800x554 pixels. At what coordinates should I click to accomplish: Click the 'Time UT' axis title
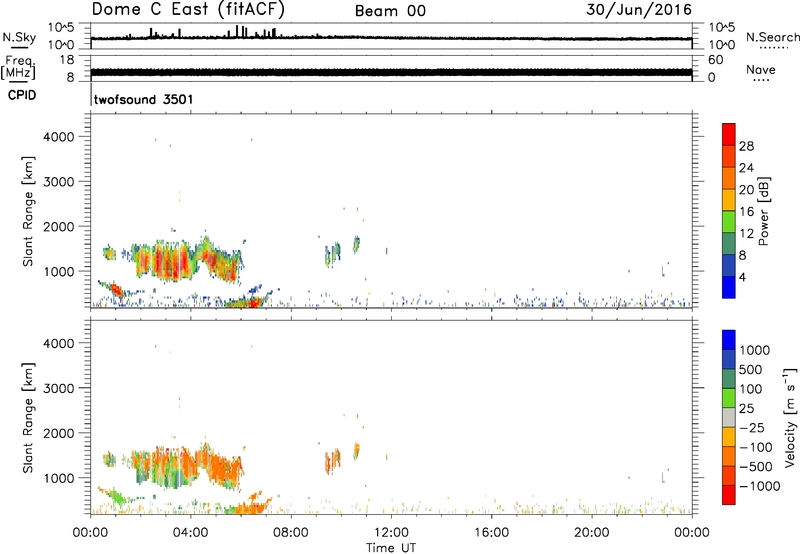(391, 548)
